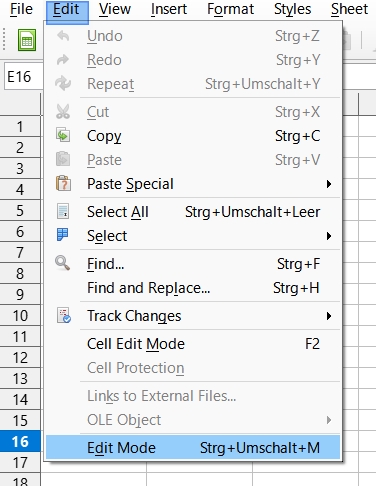The height and width of the screenshot is (486, 376).
Task: Click the Paste Special clipboard icon
Action: (63, 184)
